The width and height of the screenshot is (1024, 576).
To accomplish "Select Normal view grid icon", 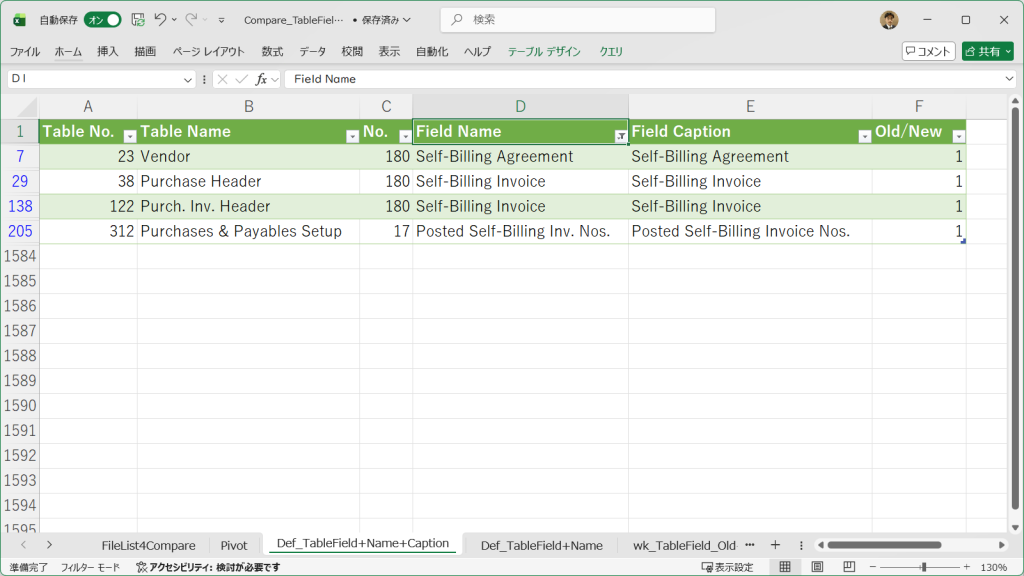I will [785, 567].
